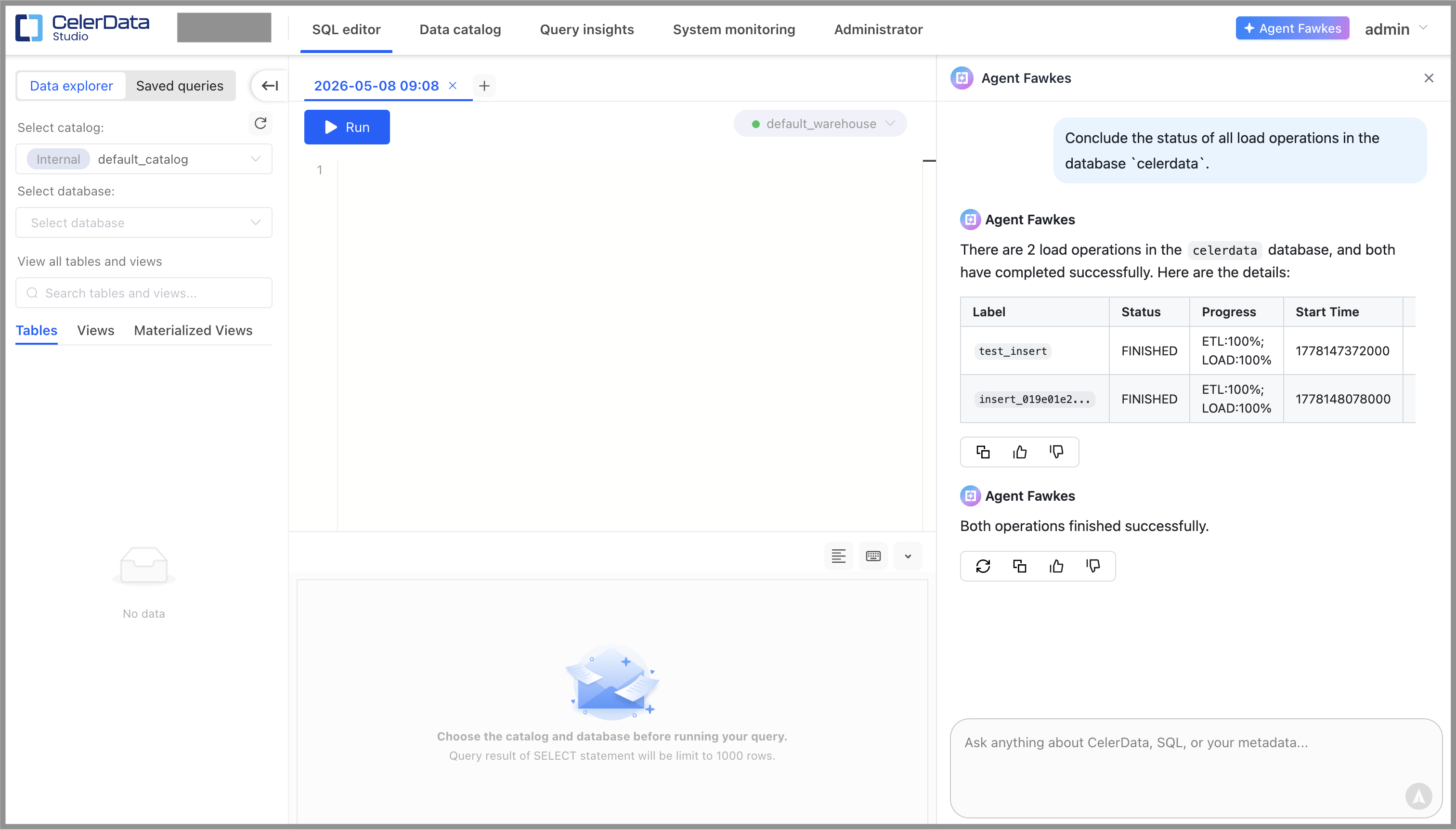Copy the first Agent Fawkes response
Viewport: 1456px width, 830px height.
coord(983,452)
